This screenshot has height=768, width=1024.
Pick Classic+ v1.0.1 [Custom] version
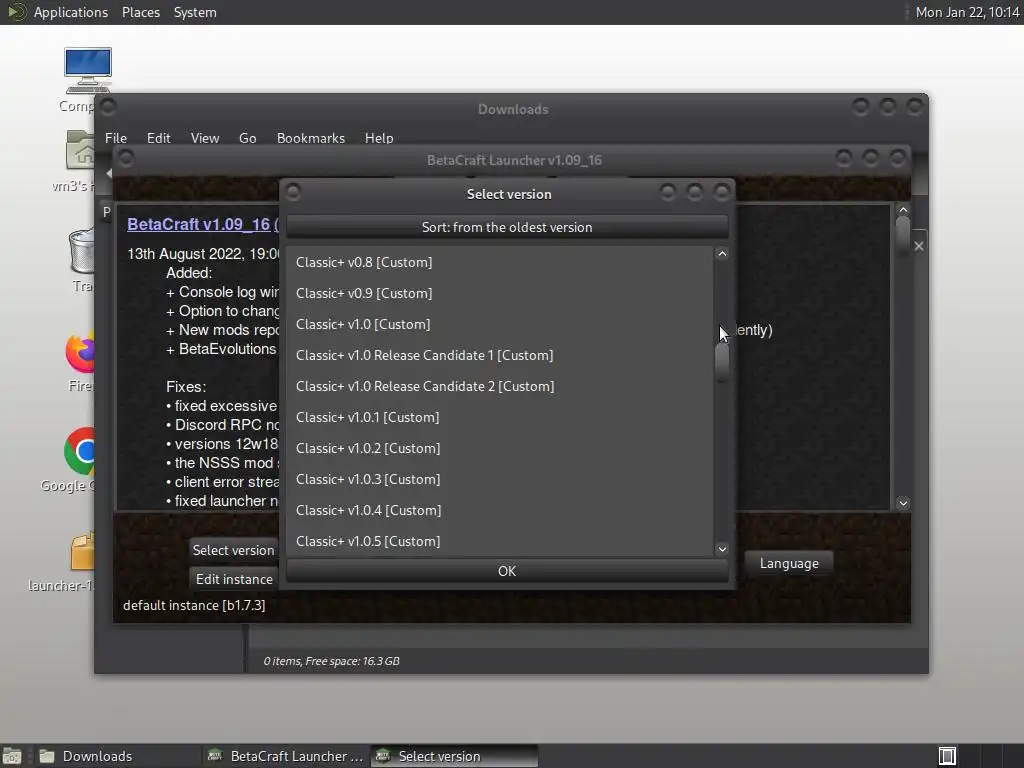500,417
